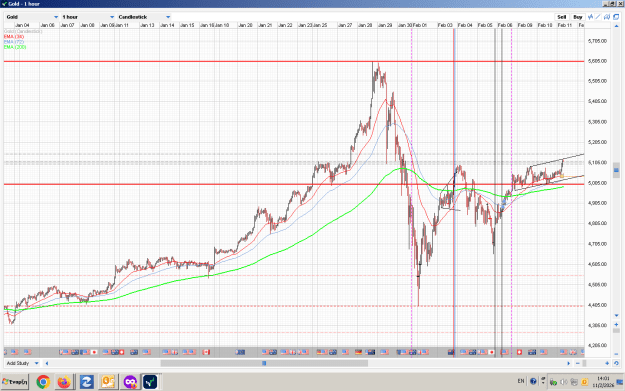Click the 5,705.00 price axis label
Image resolution: width=625 pixels, height=391 pixels.
tap(597, 41)
